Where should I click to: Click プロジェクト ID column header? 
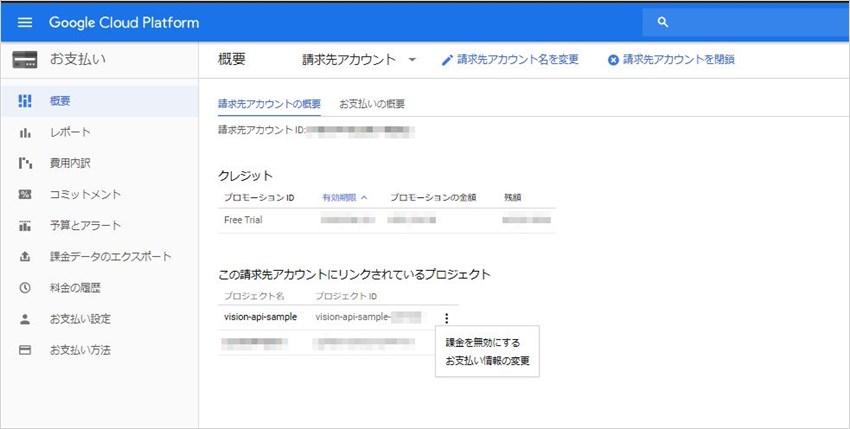pyautogui.click(x=346, y=297)
